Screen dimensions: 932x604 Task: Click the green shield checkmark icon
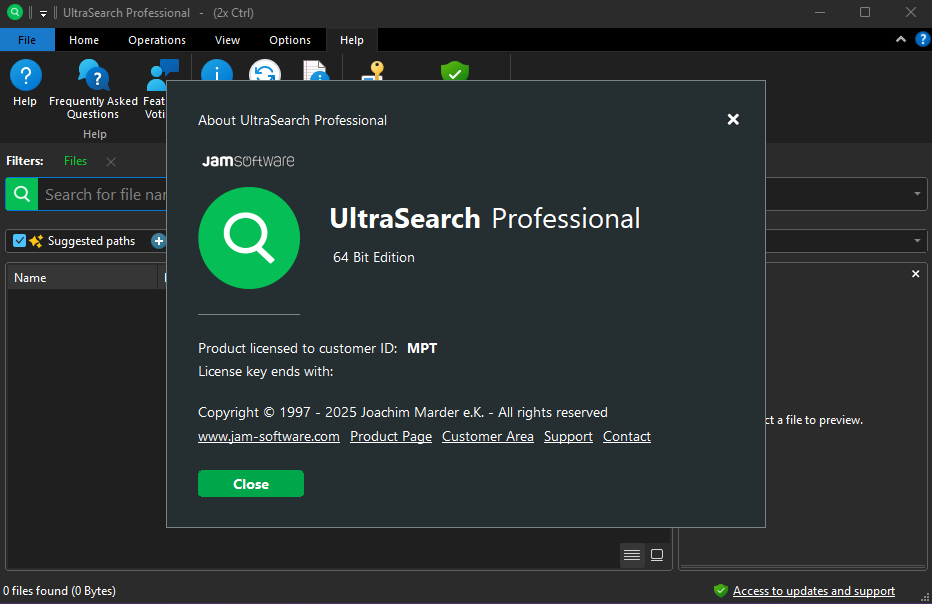point(455,70)
